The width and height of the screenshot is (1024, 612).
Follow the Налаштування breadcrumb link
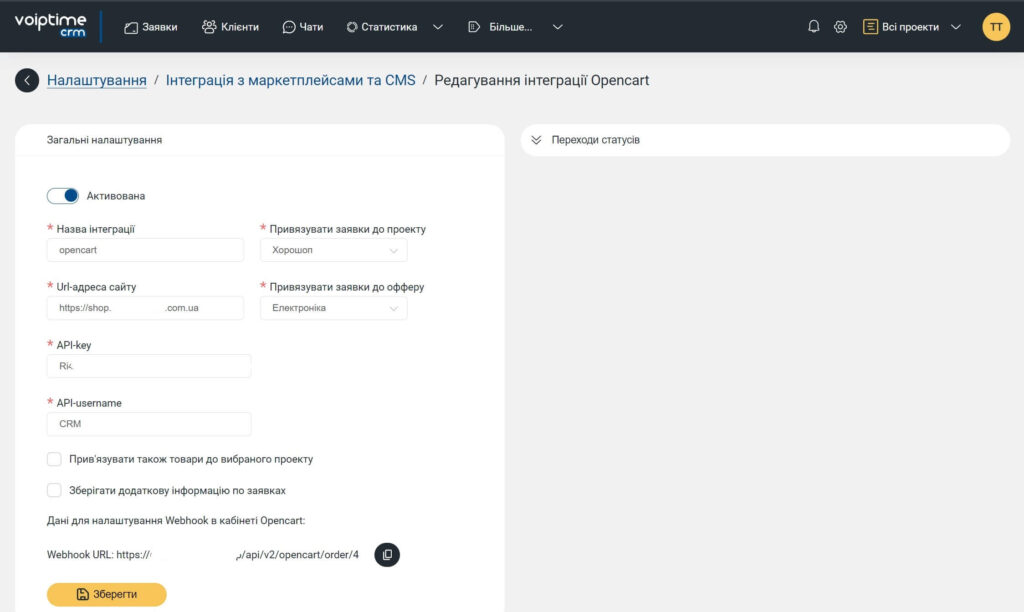click(97, 80)
